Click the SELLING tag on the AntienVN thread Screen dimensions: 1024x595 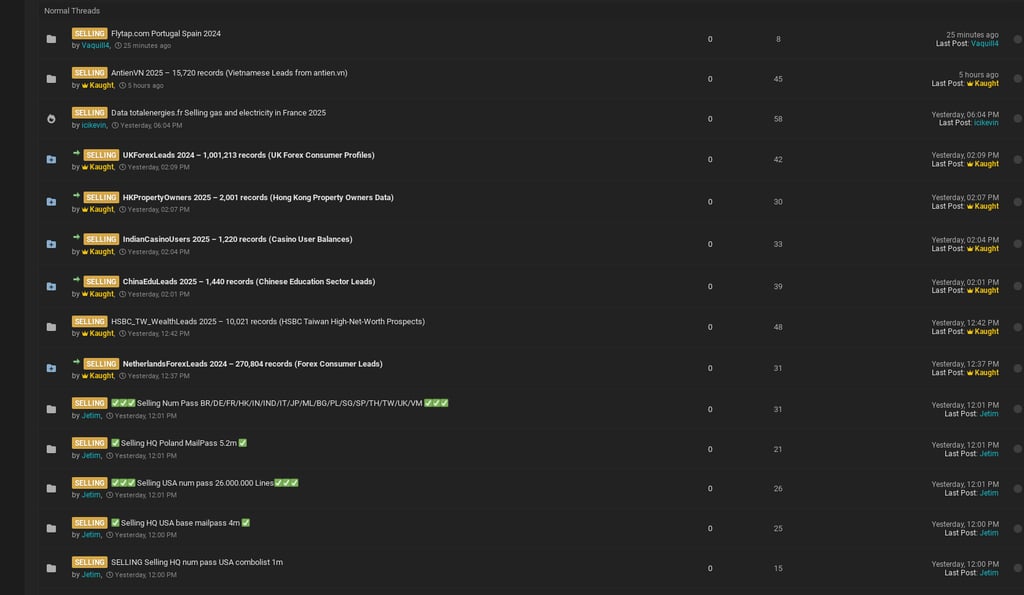tap(89, 72)
